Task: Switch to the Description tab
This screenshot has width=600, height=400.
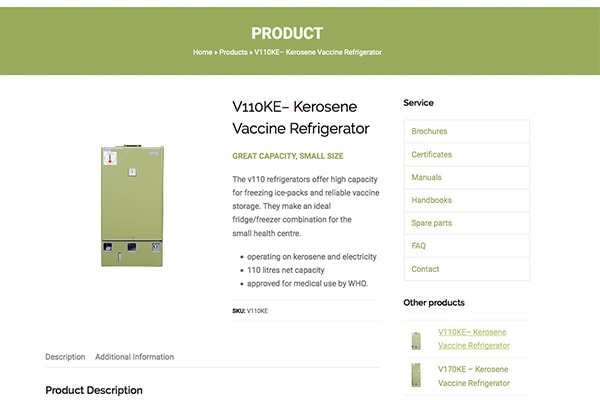Action: (65, 357)
